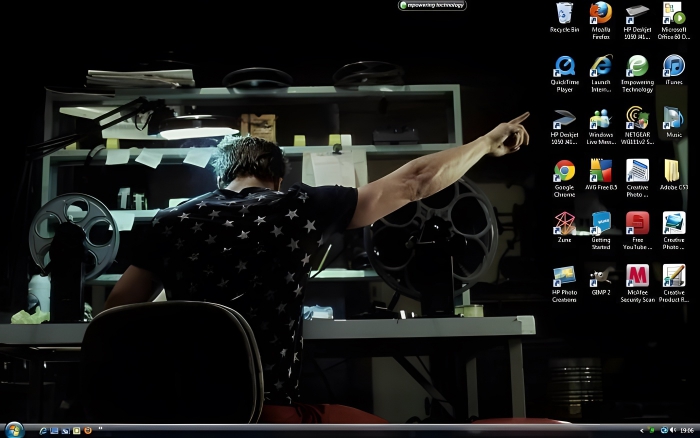The height and width of the screenshot is (438, 700).
Task: Select the HP Photo Creations shortcut
Action: (564, 276)
